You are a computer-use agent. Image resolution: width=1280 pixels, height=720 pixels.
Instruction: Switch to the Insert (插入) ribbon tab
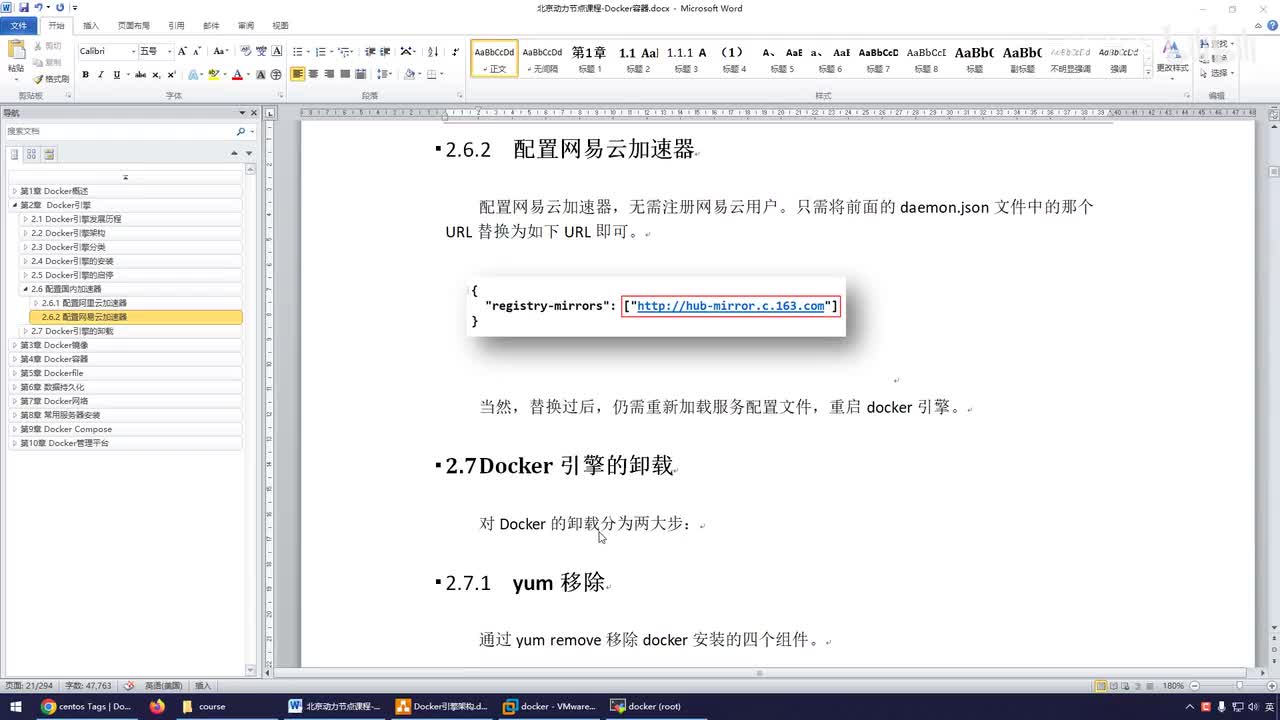91,25
